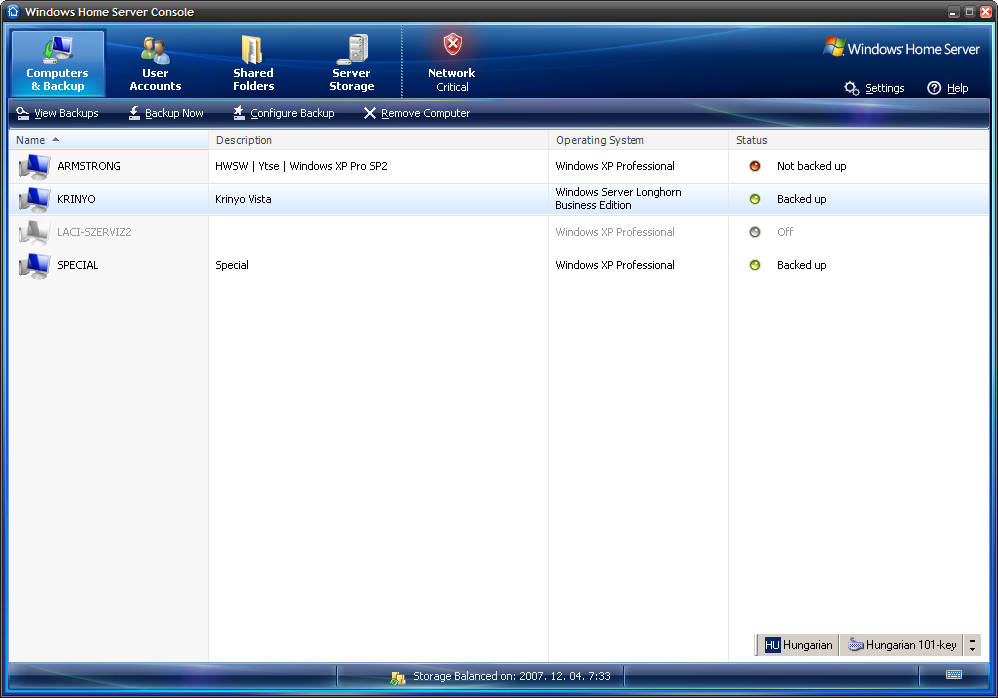The image size is (998, 698).
Task: Click green status dot for SPECIAL
Action: tap(755, 265)
